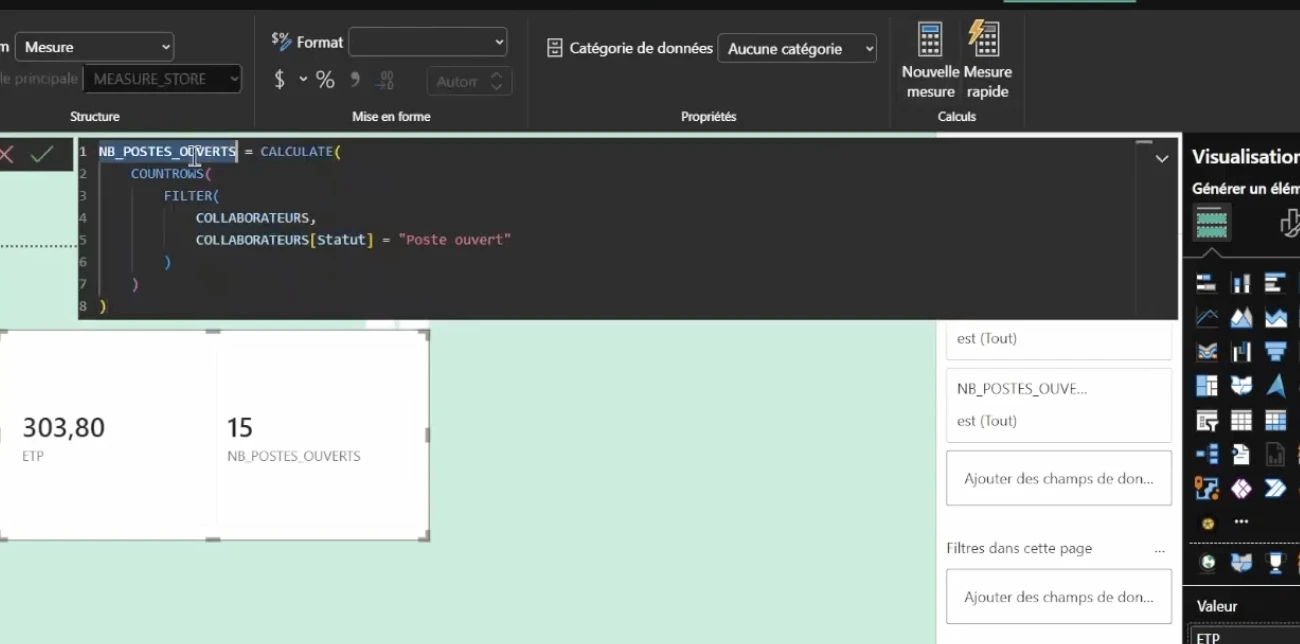Click the ETP field in Valeur well

[1245, 634]
